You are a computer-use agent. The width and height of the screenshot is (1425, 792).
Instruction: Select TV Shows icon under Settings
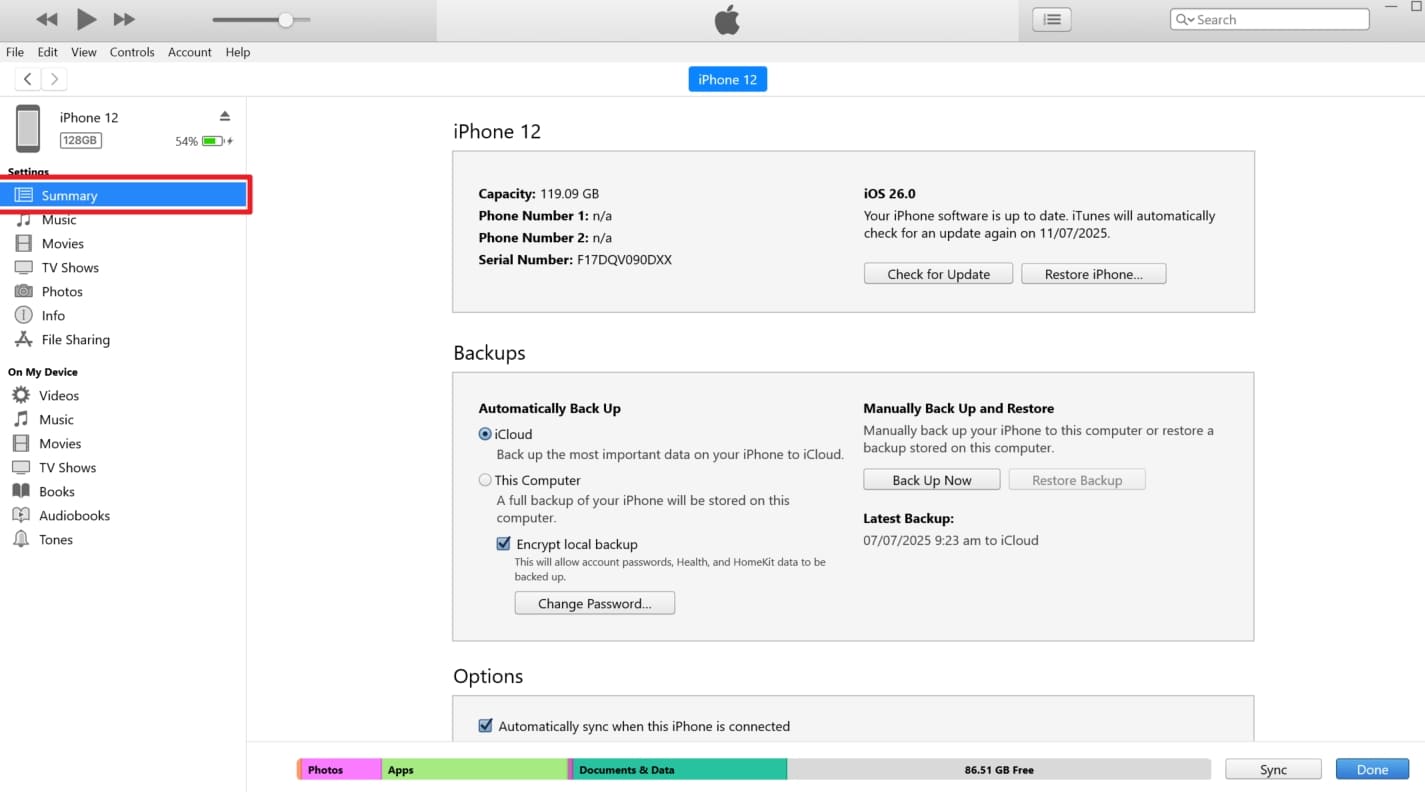[x=23, y=267]
